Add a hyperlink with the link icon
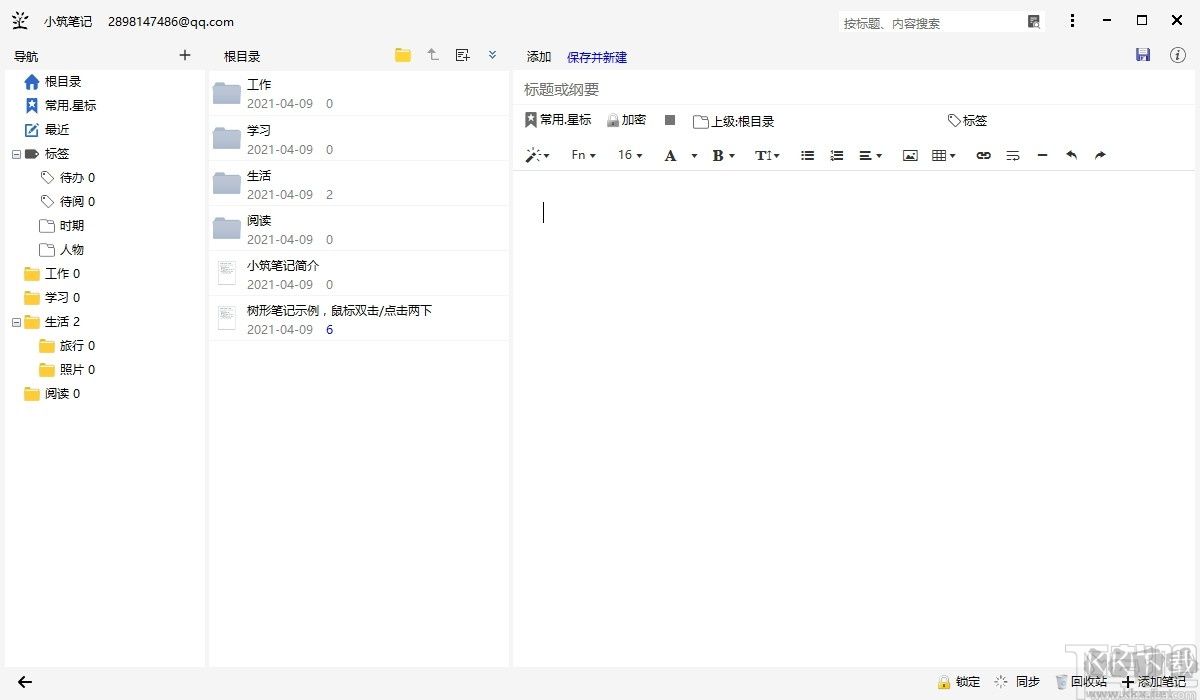1200x700 pixels. pos(982,155)
